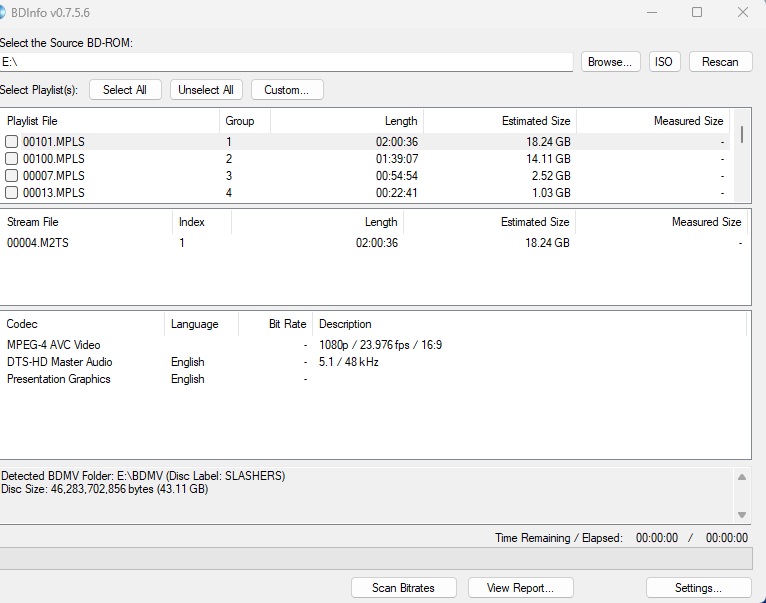Select the 00004.M2TS stream file row
766x603 pixels.
click(x=375, y=243)
